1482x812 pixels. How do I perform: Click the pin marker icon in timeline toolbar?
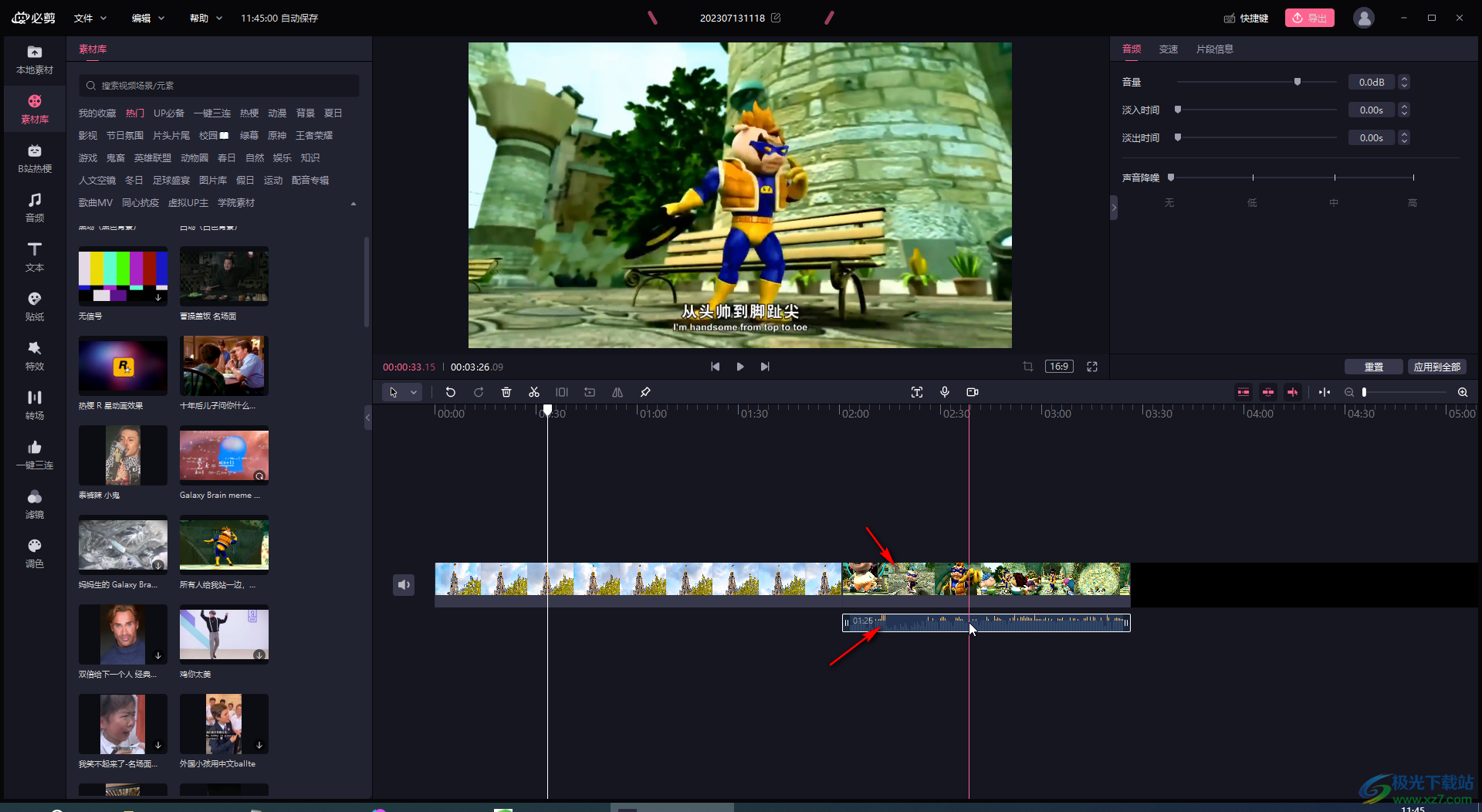coord(645,392)
